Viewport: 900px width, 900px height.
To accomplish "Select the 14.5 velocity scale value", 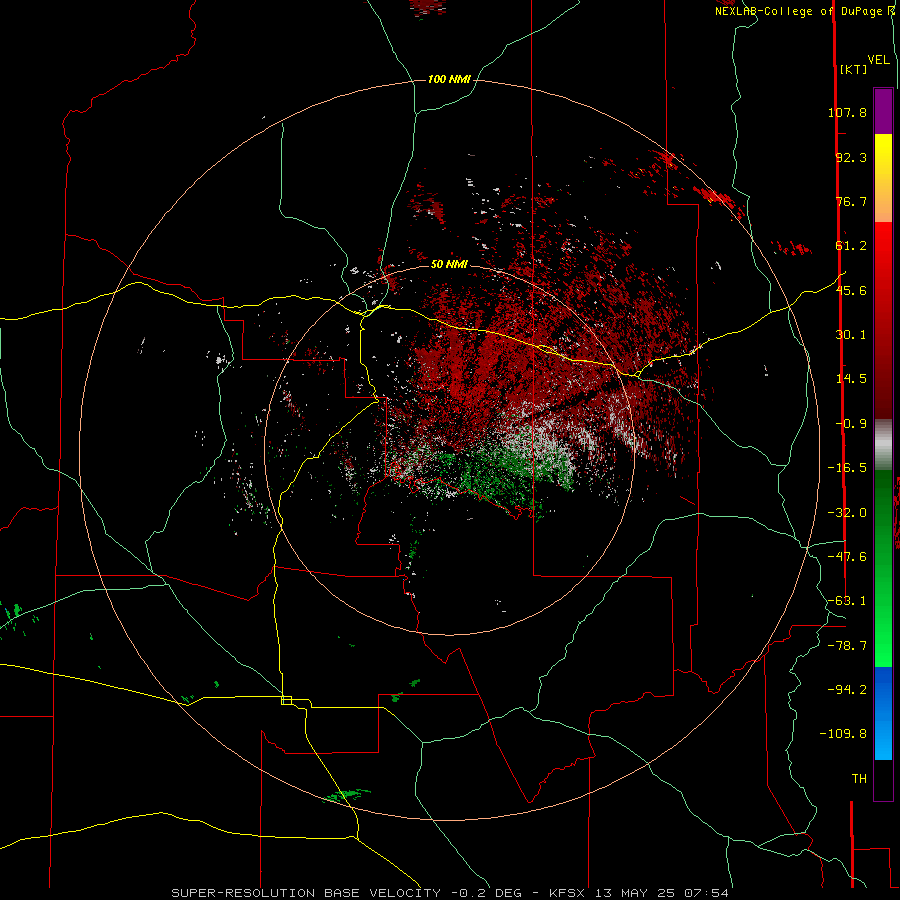I will [851, 379].
